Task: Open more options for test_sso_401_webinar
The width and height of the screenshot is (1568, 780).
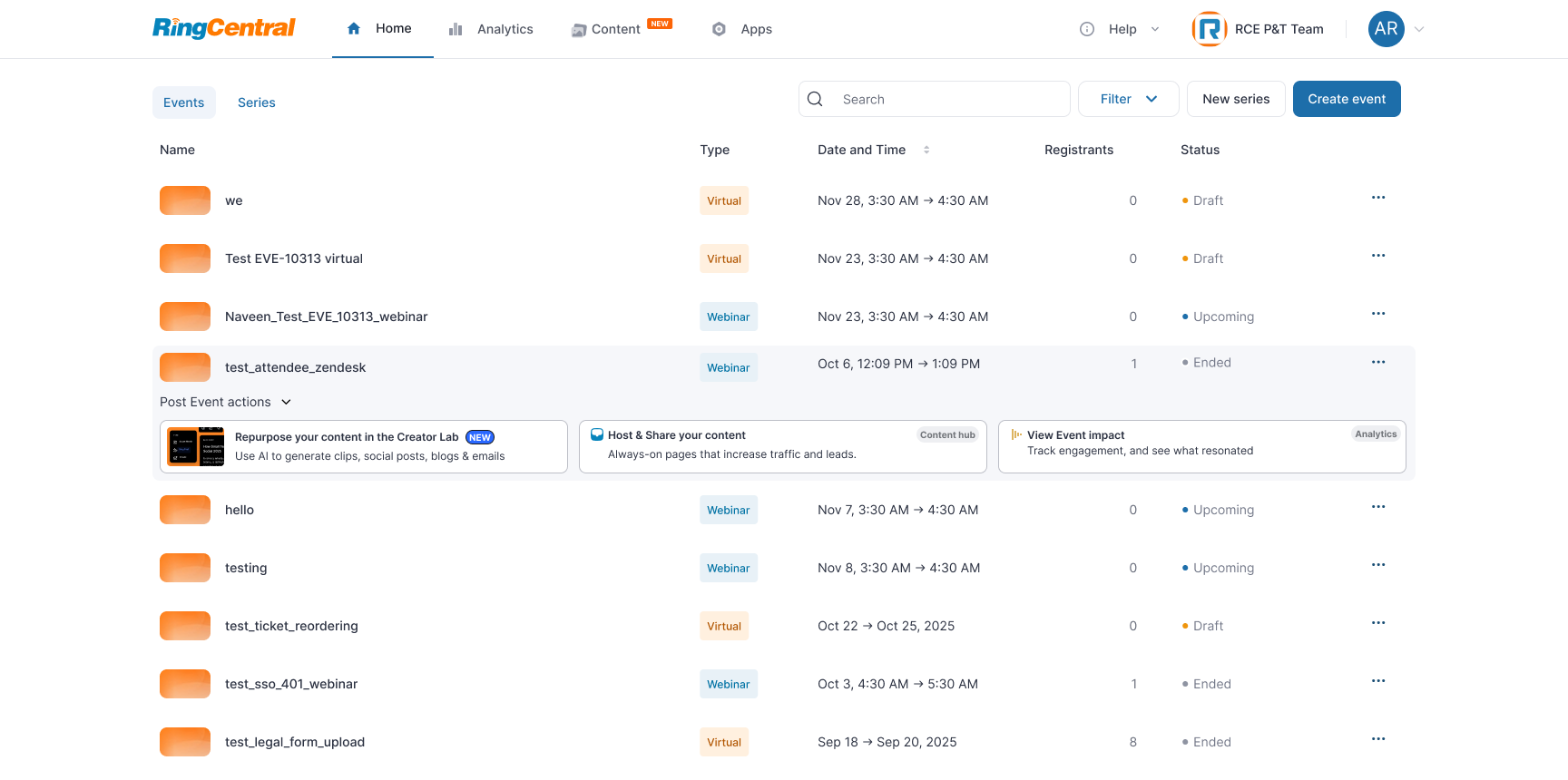Action: point(1378,681)
